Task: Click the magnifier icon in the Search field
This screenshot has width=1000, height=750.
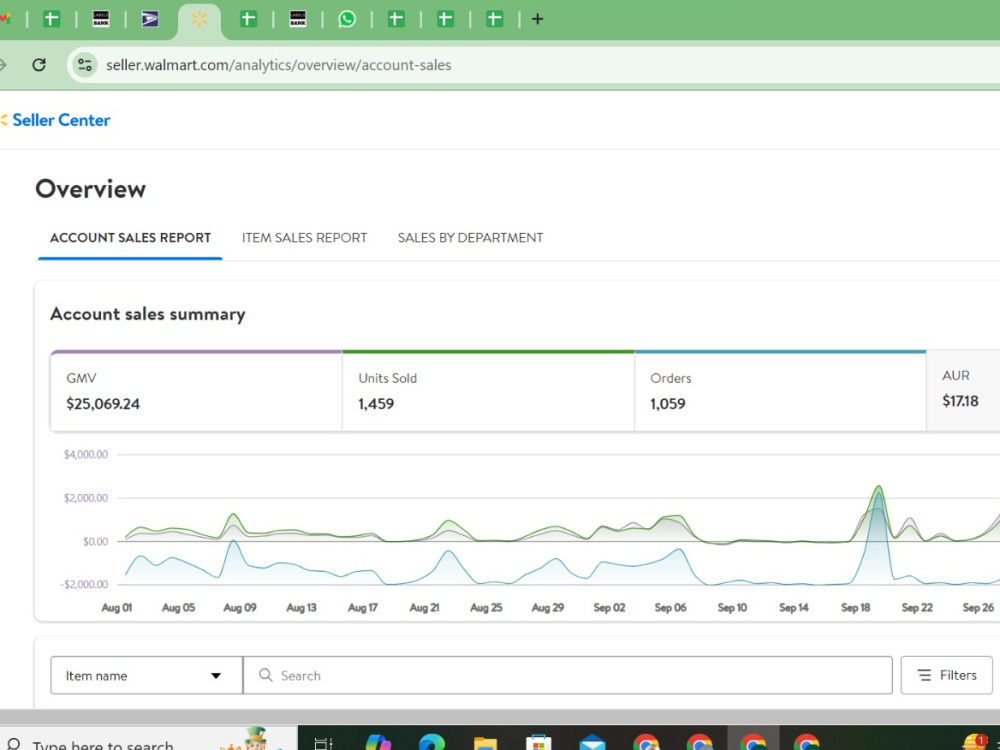Action: (265, 675)
